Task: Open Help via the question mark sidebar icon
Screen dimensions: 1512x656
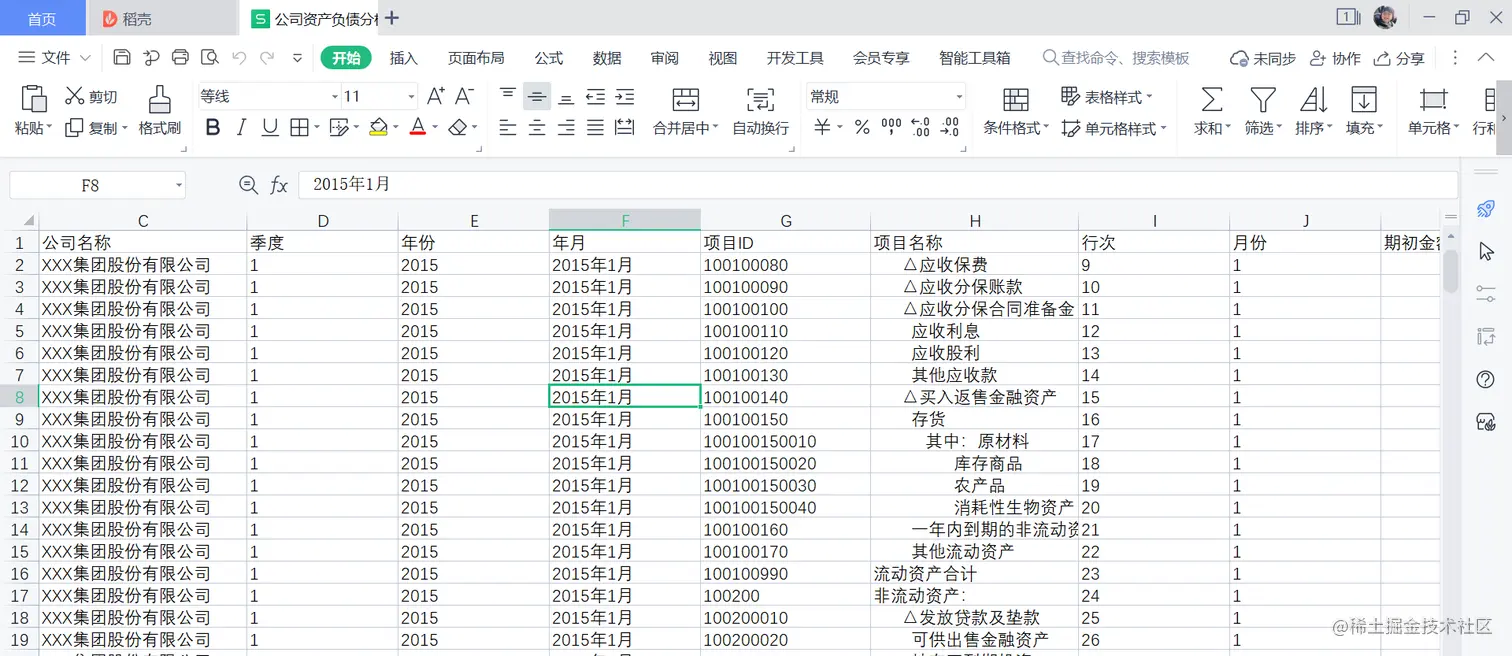Action: tap(1484, 379)
